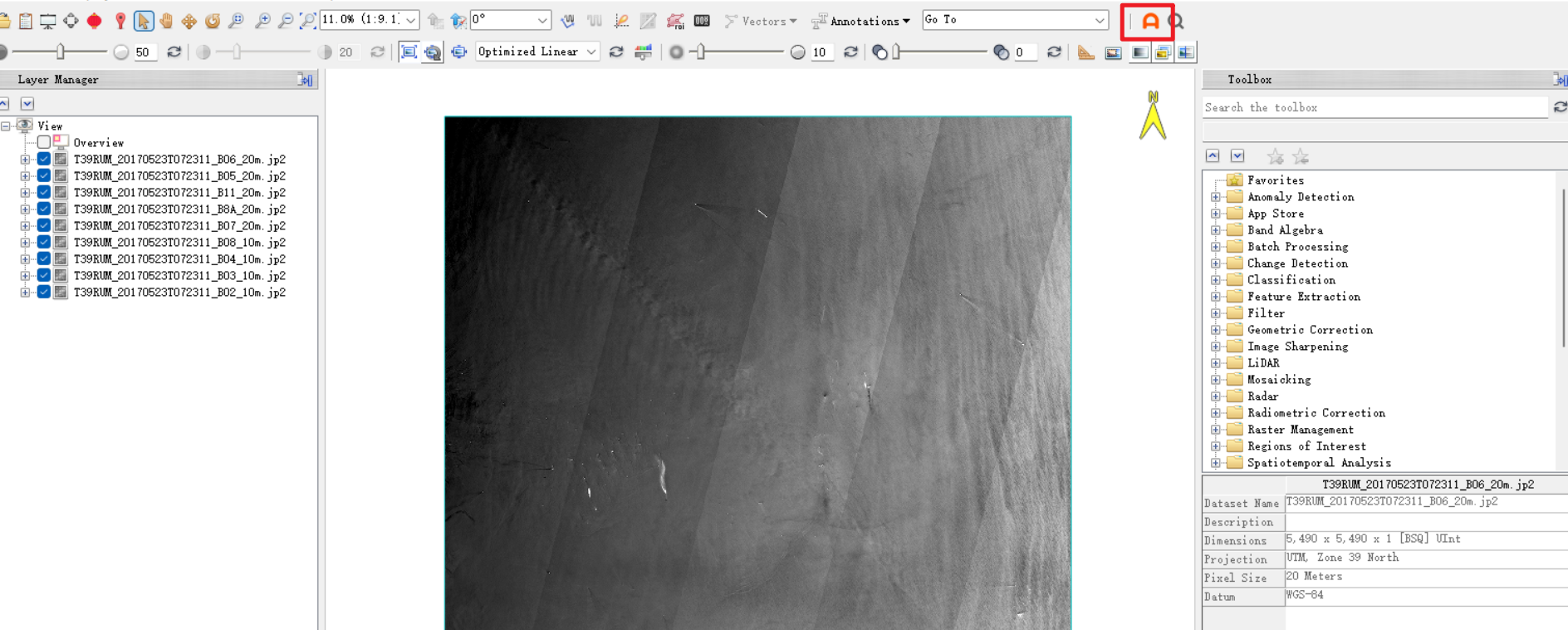Uncheck layer B04_10m.jp2
Viewport: 1568px width, 630px height.
point(44,258)
